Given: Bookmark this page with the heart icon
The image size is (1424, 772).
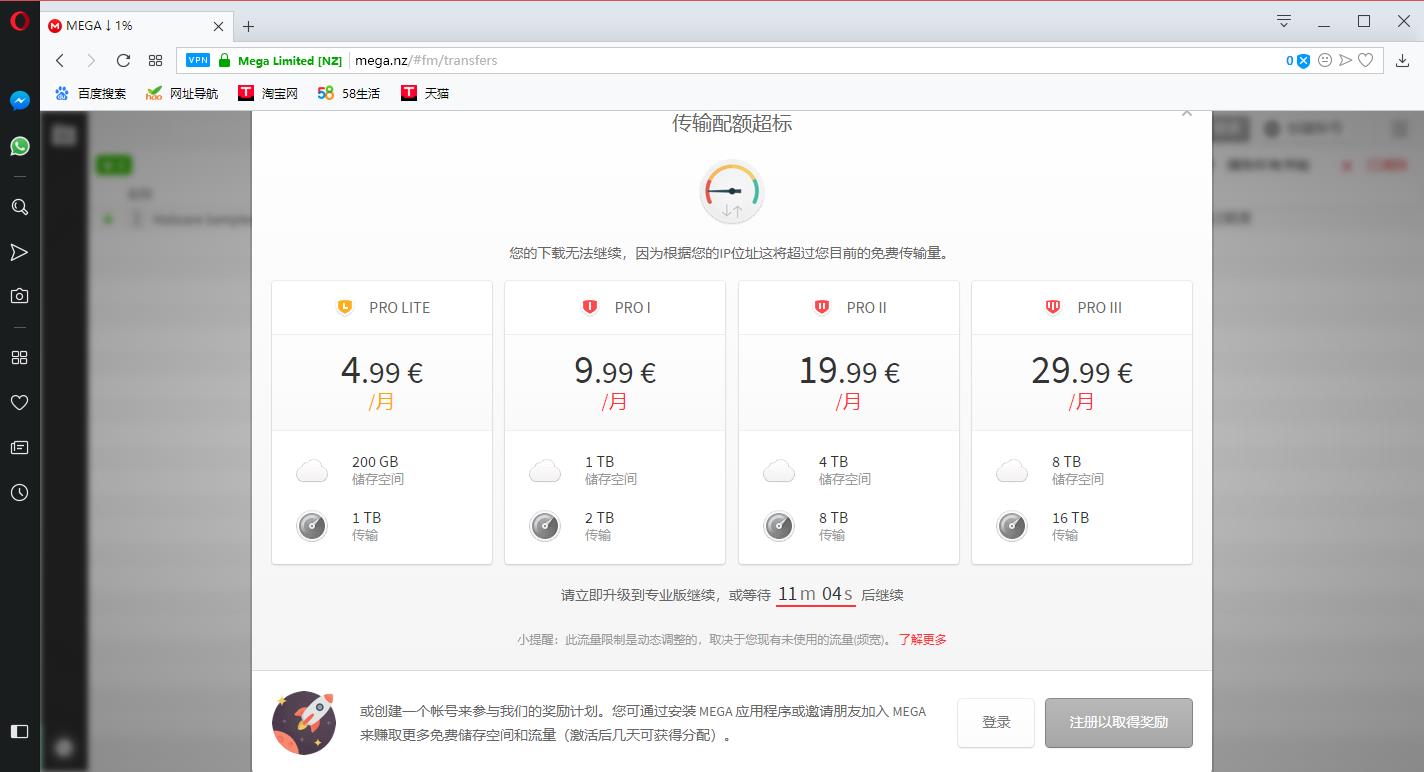Looking at the screenshot, I should pos(1365,60).
